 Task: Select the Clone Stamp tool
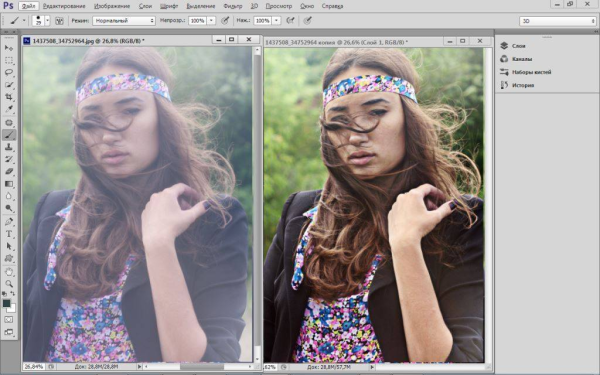pos(9,147)
